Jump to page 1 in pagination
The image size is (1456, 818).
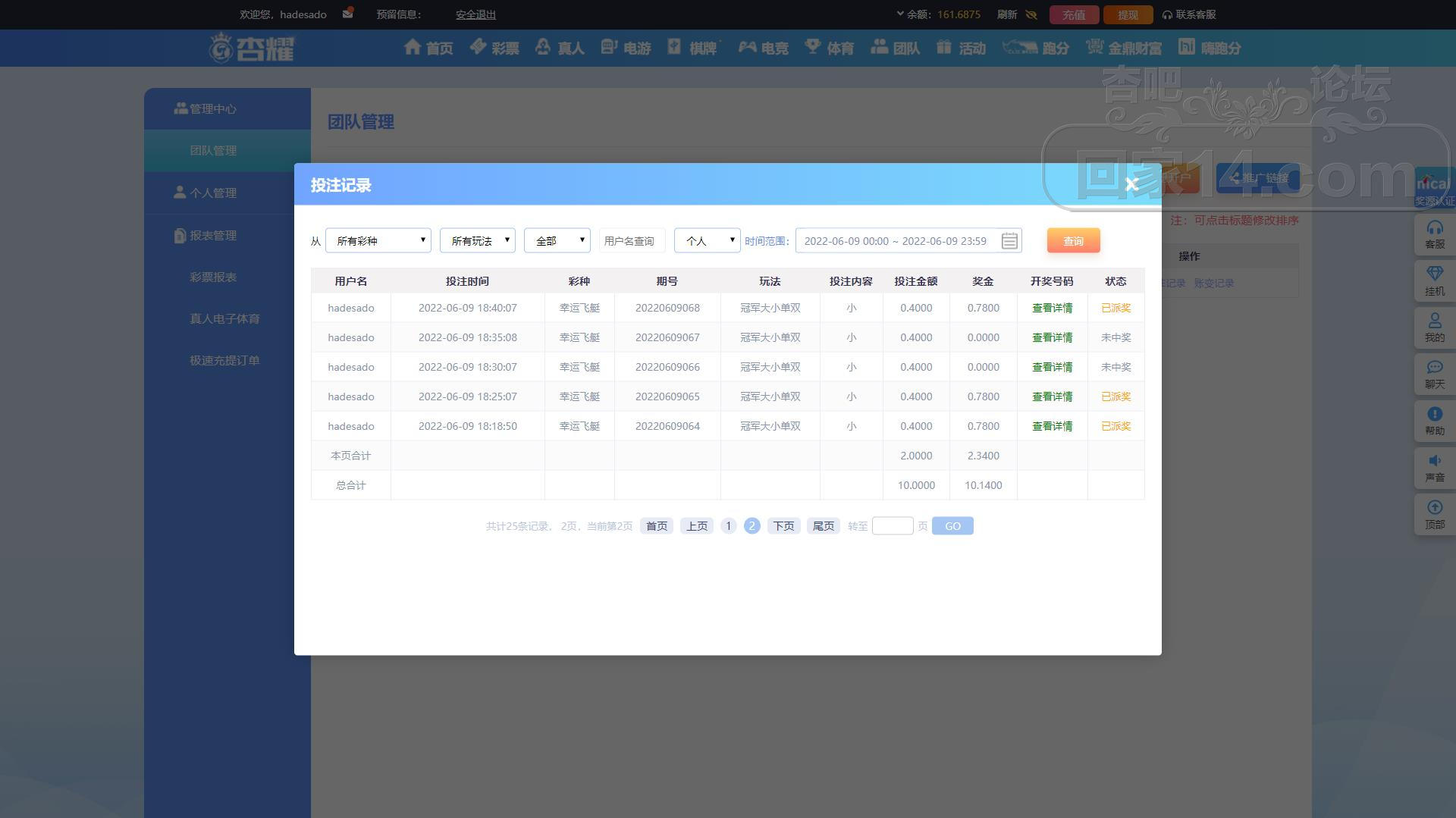tap(728, 525)
